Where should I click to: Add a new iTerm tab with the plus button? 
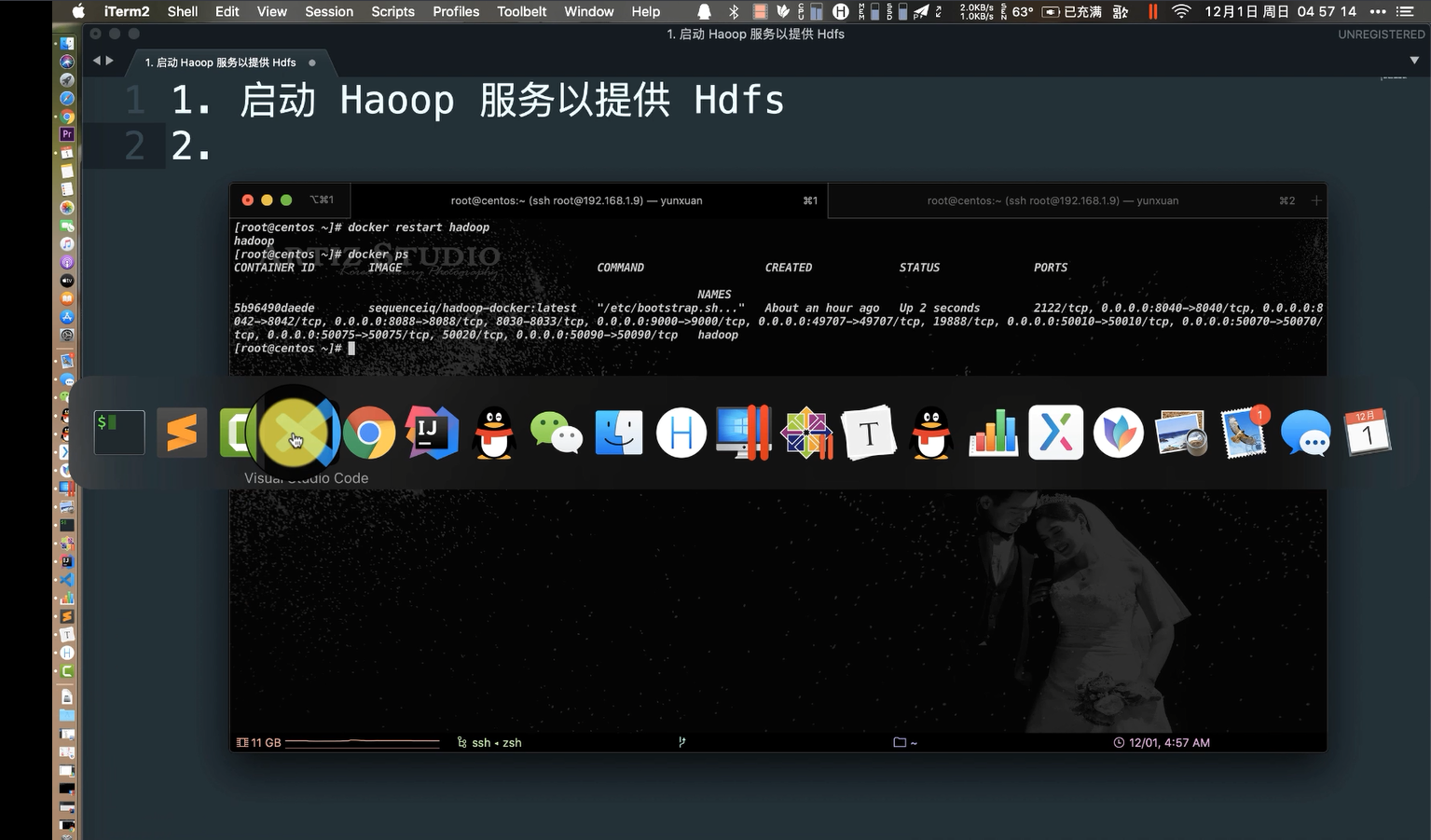1316,200
